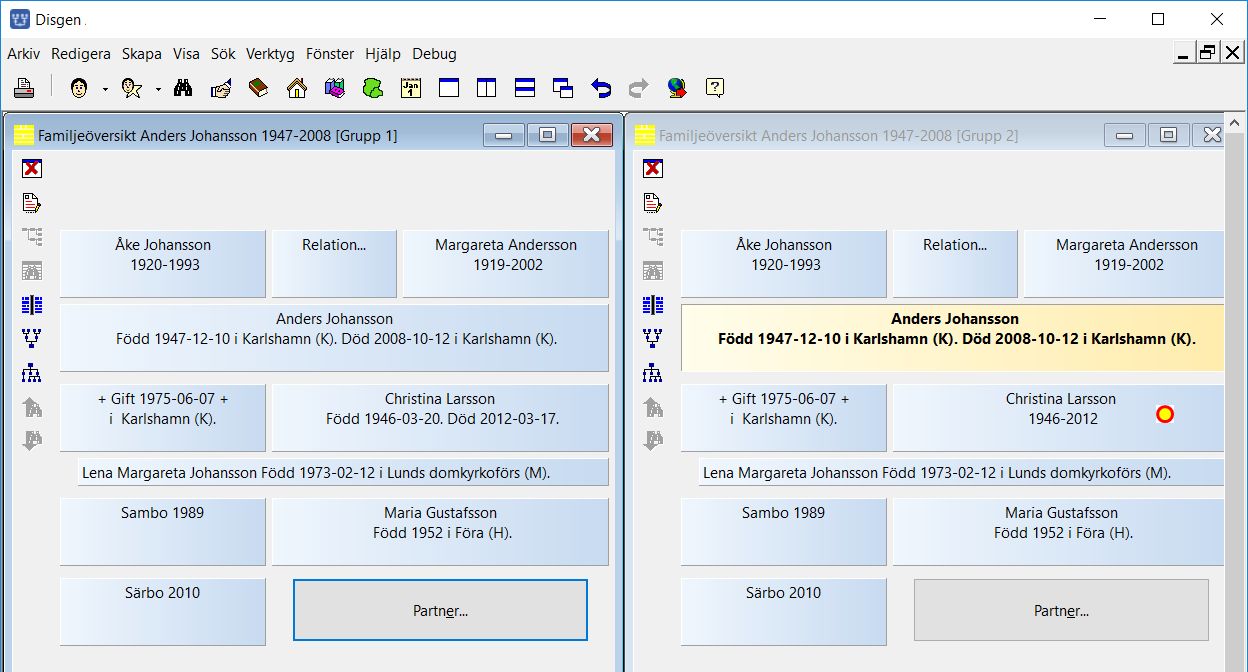Click the single-window layout toolbar icon
1248x672 pixels.
coord(449,88)
